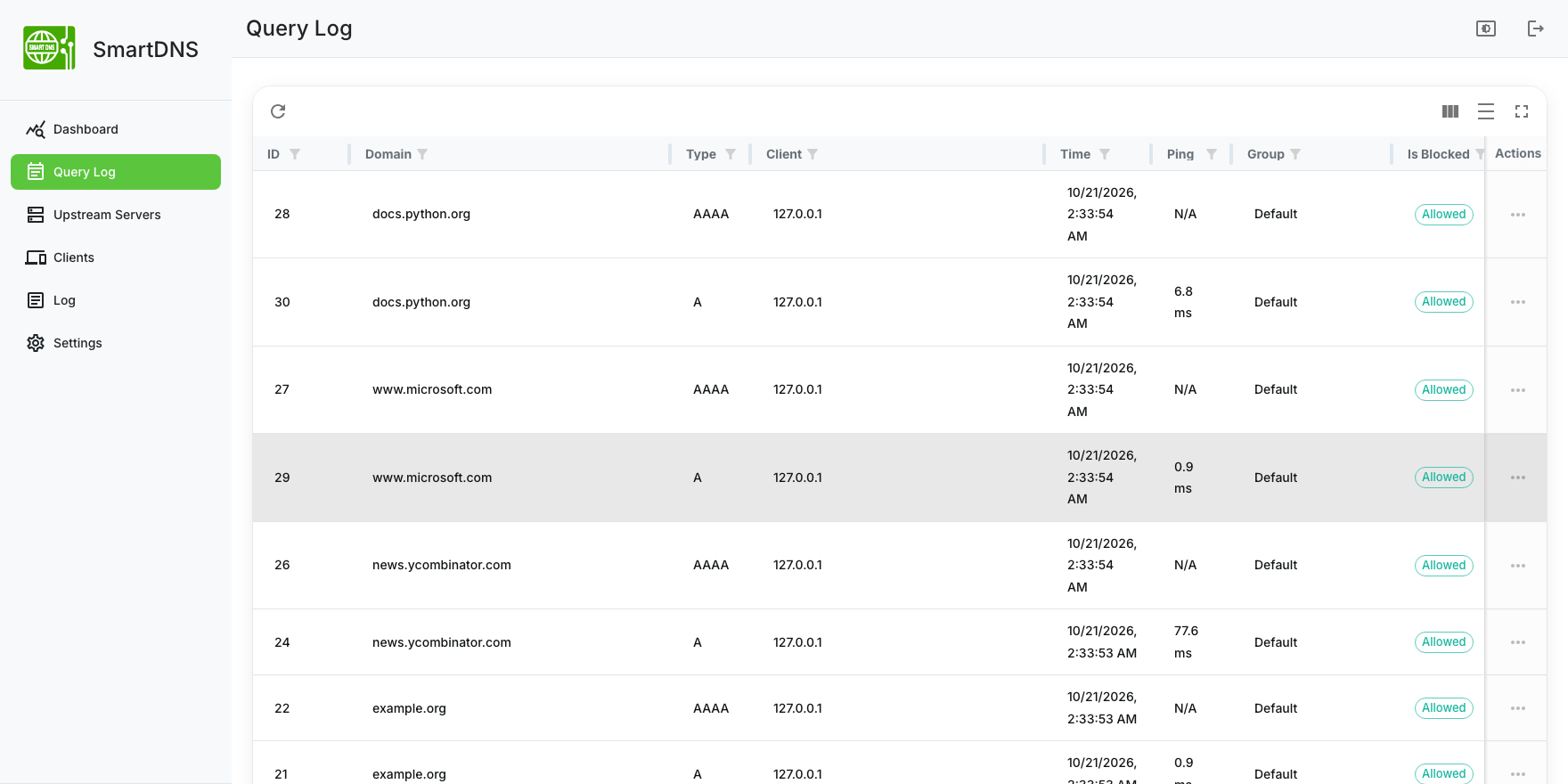Open the Log page
The image size is (1568, 784).
pyautogui.click(x=116, y=300)
